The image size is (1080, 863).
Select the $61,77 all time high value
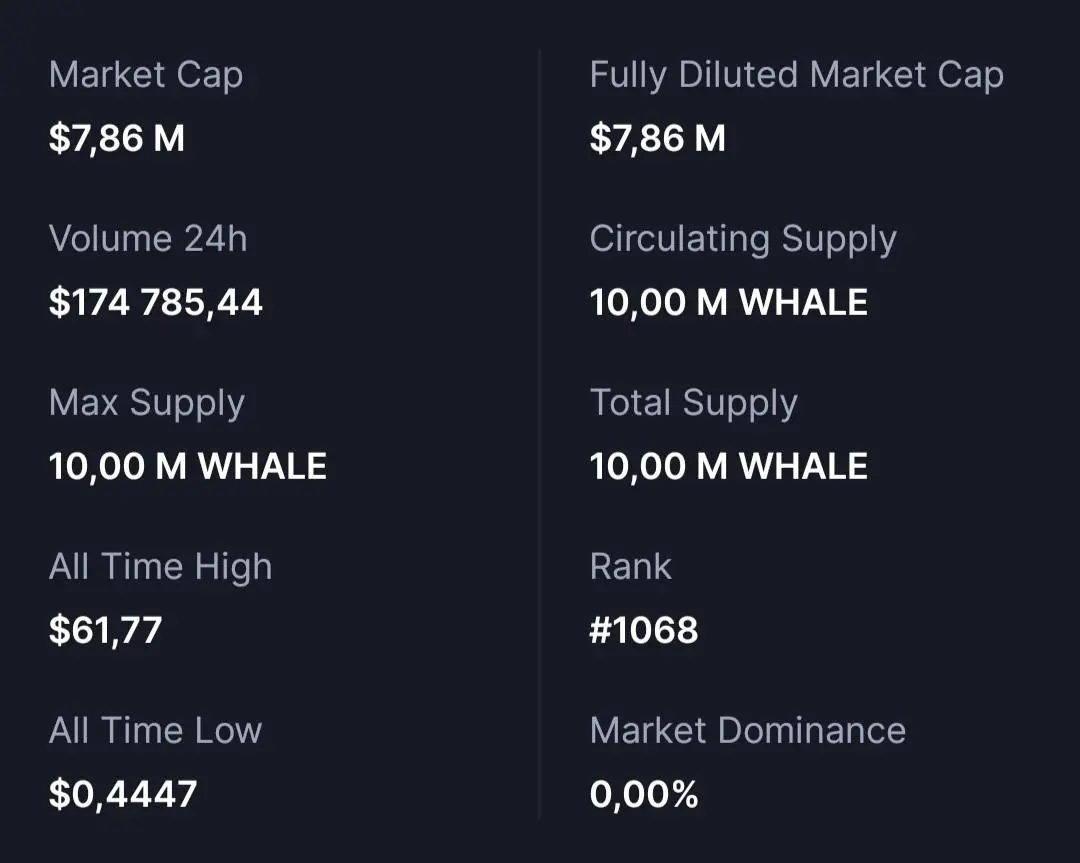pos(105,630)
